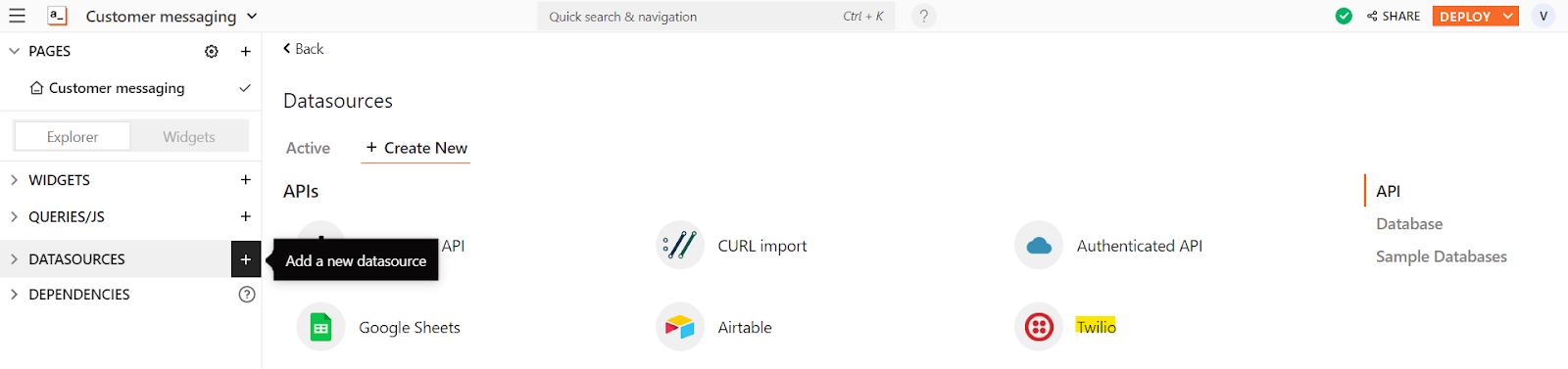Click the Authenticated API cloud icon
Screen dimensions: 1568x369
[1039, 246]
